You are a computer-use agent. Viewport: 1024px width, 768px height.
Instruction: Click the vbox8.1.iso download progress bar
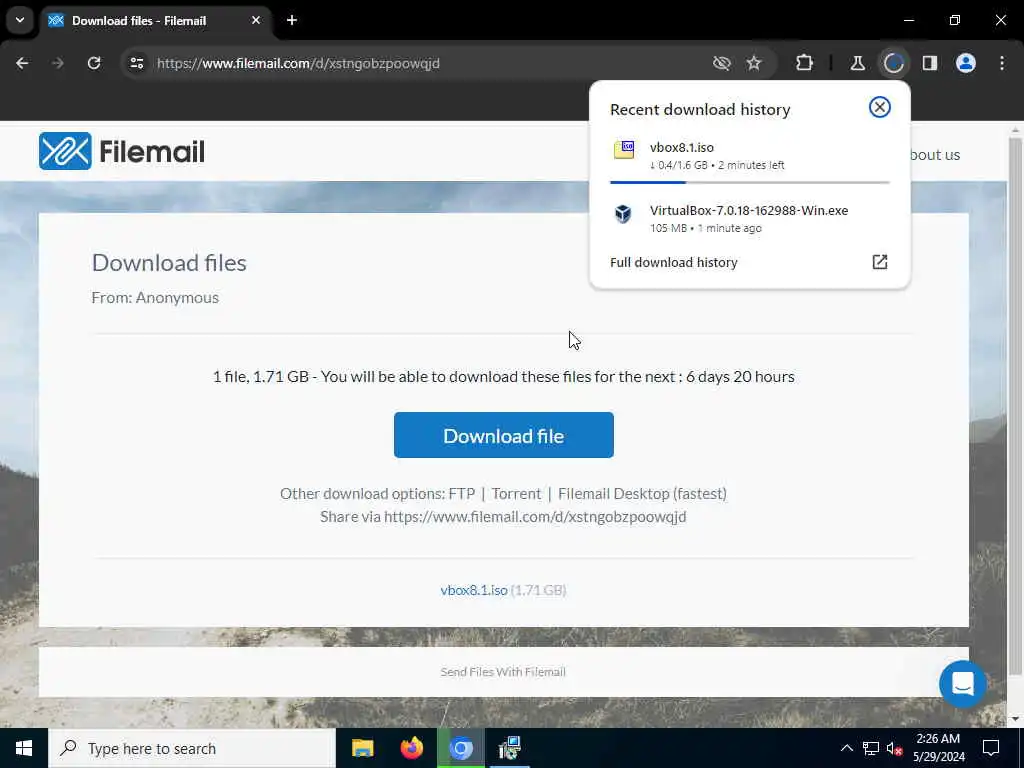pos(750,182)
